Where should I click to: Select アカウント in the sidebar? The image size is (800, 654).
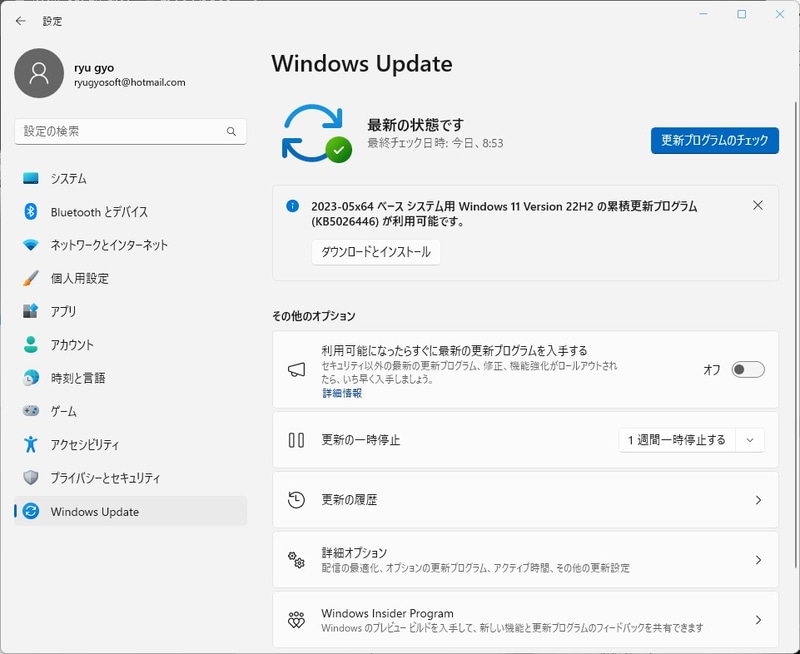click(x=131, y=344)
